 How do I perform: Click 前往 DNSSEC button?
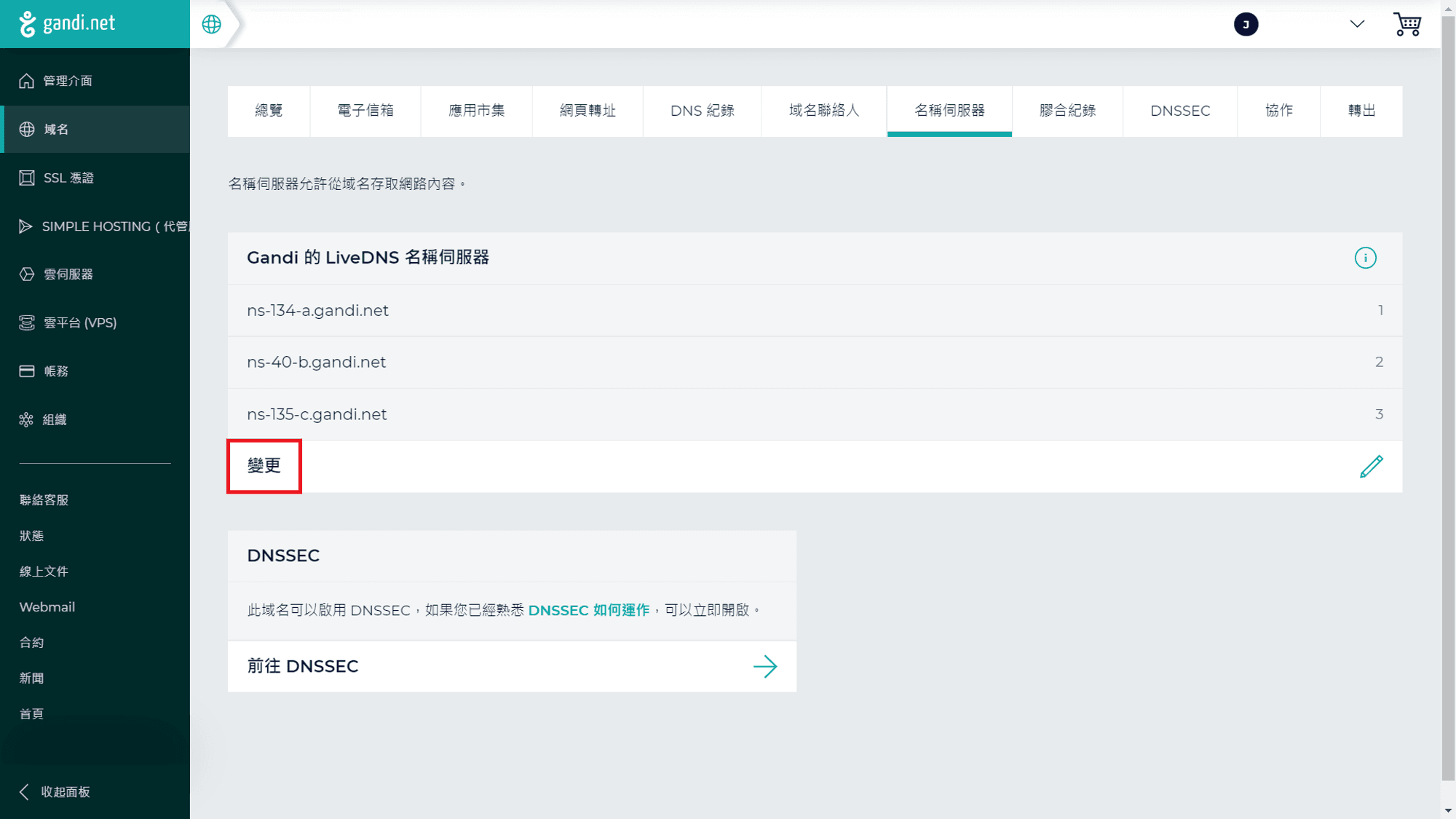coord(512,666)
